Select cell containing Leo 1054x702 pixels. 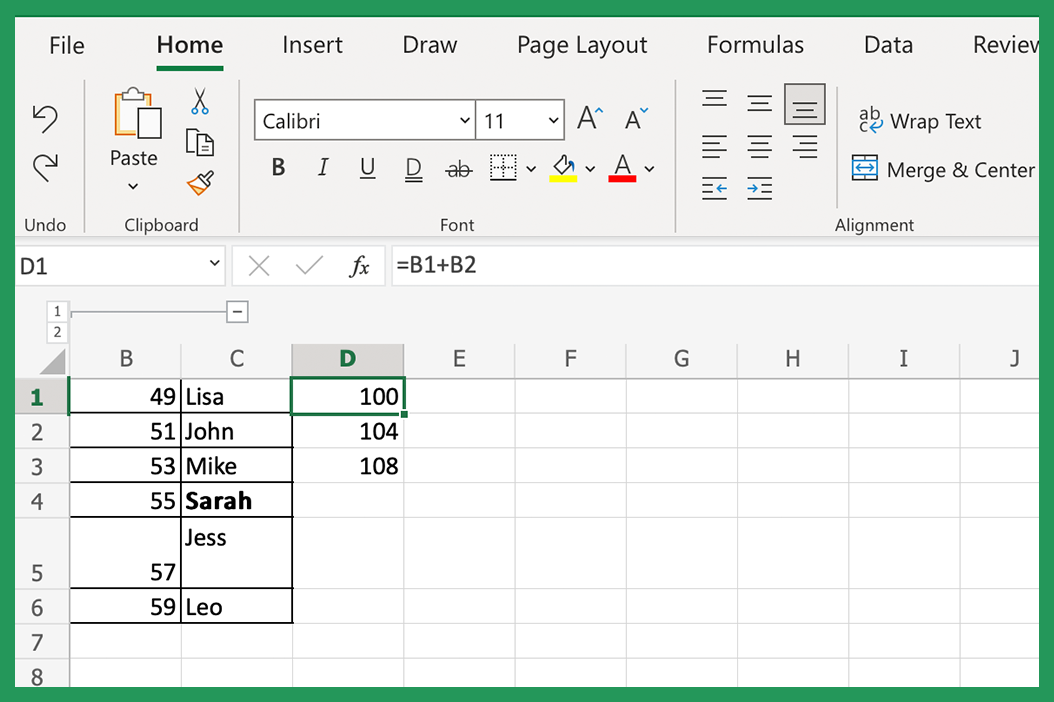pos(237,607)
